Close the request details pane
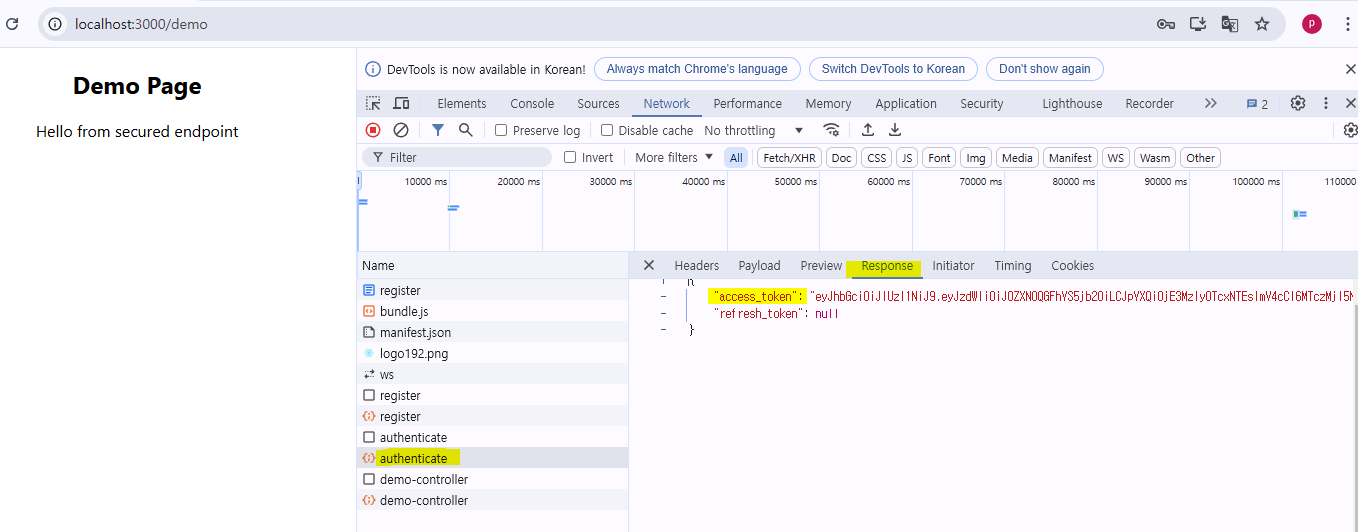Viewport: 1358px width, 532px height. (x=649, y=265)
